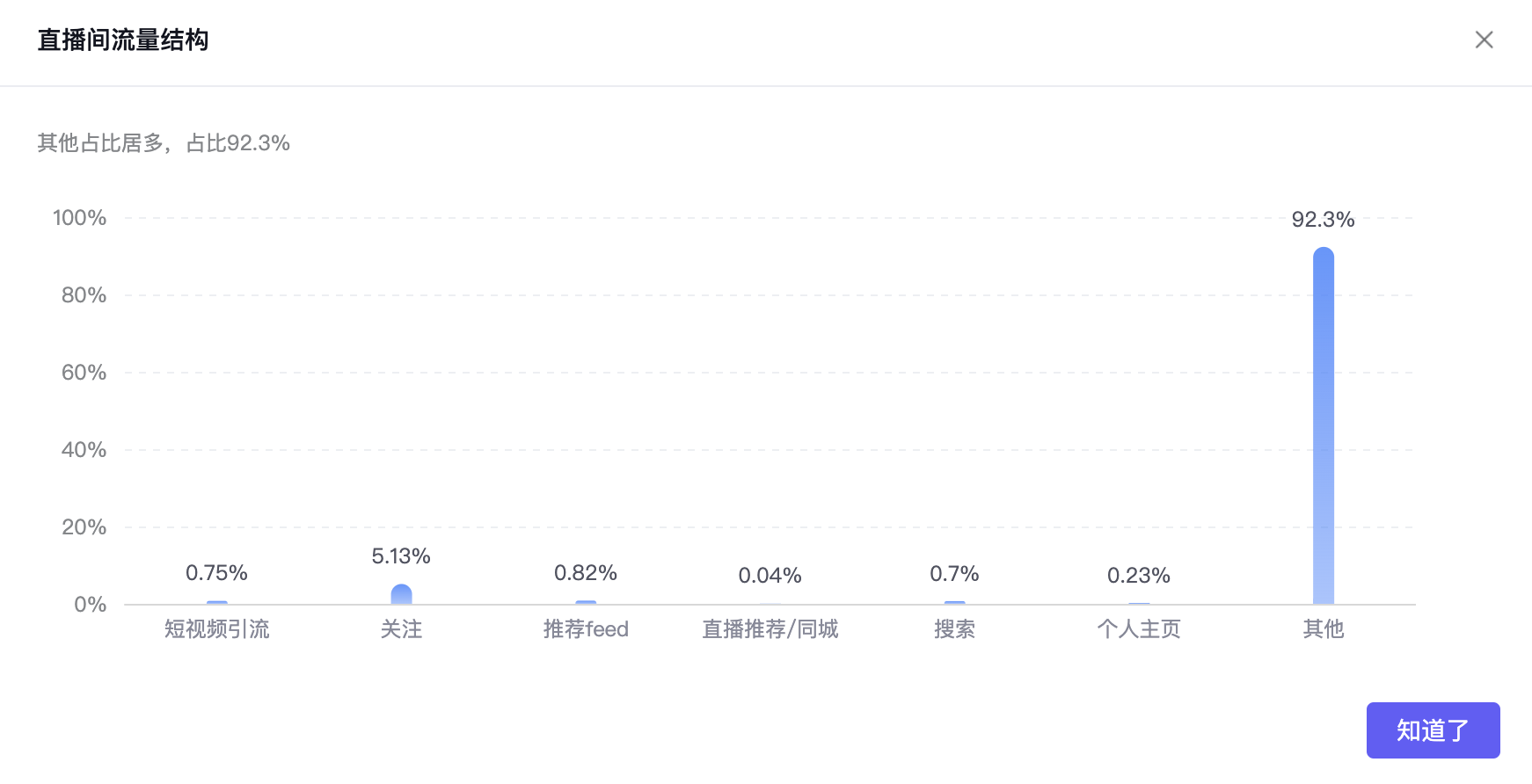Click the 关注 bar in chart

[401, 594]
